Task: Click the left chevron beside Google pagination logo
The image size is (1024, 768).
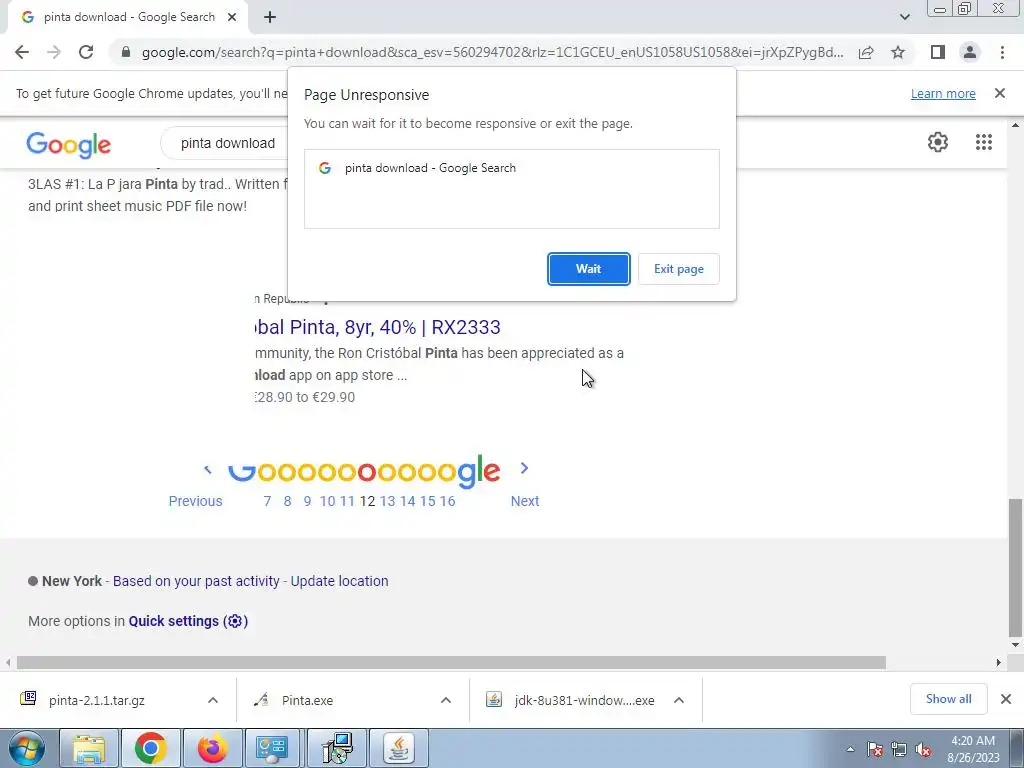Action: (208, 469)
